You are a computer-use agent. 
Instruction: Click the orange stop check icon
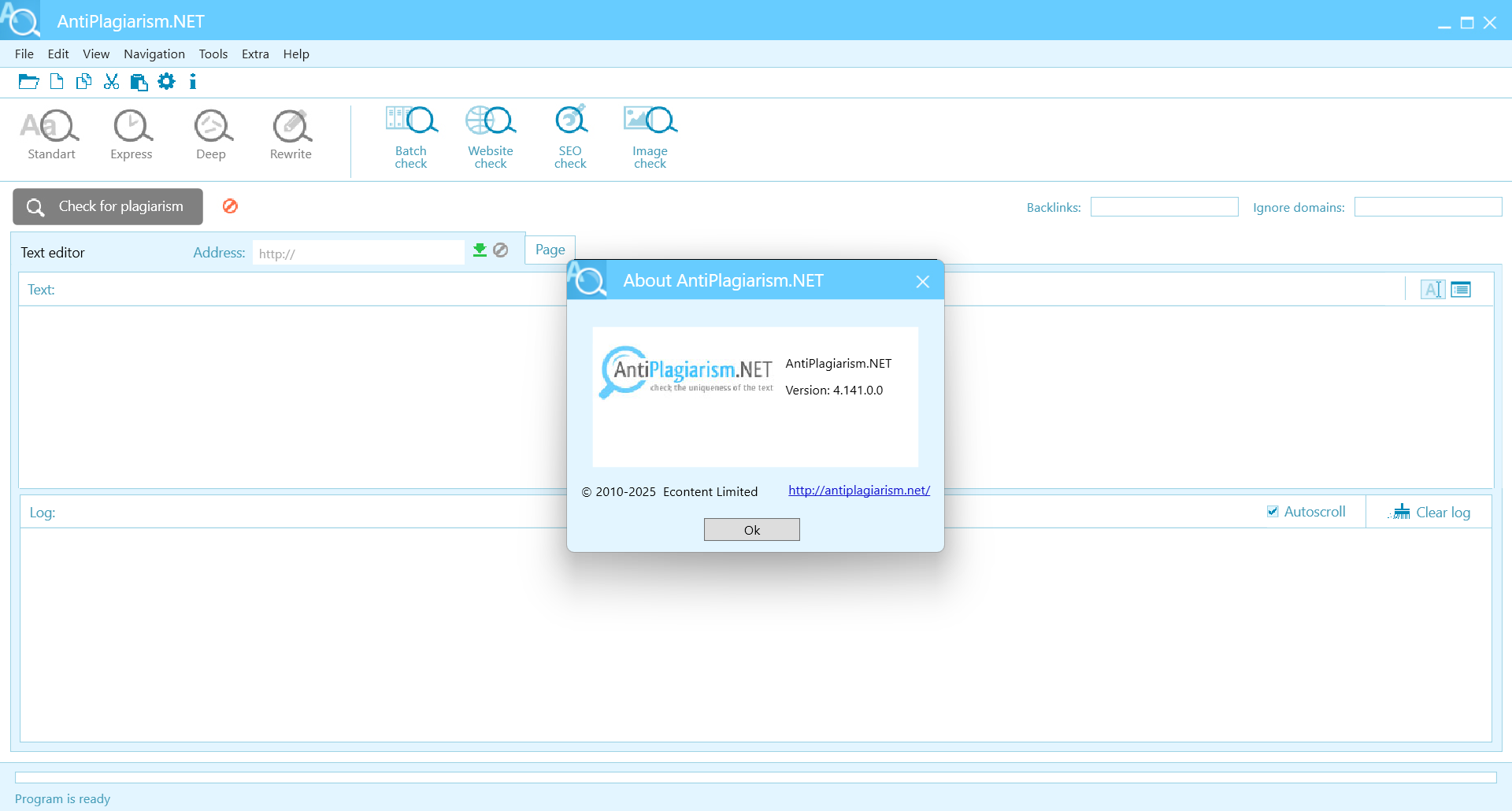[230, 206]
